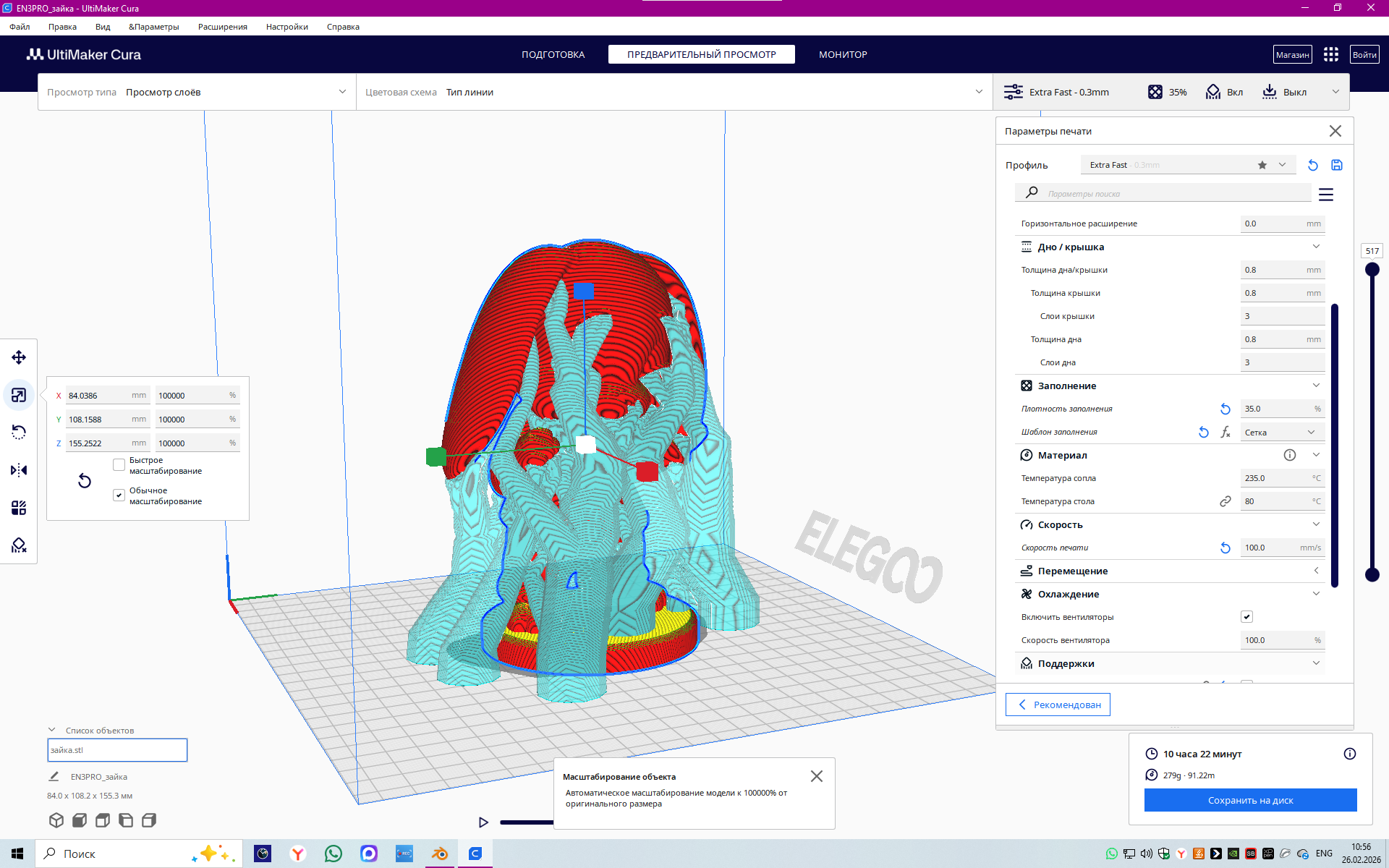
Task: Go back to Рекомендован settings
Action: pyautogui.click(x=1058, y=705)
